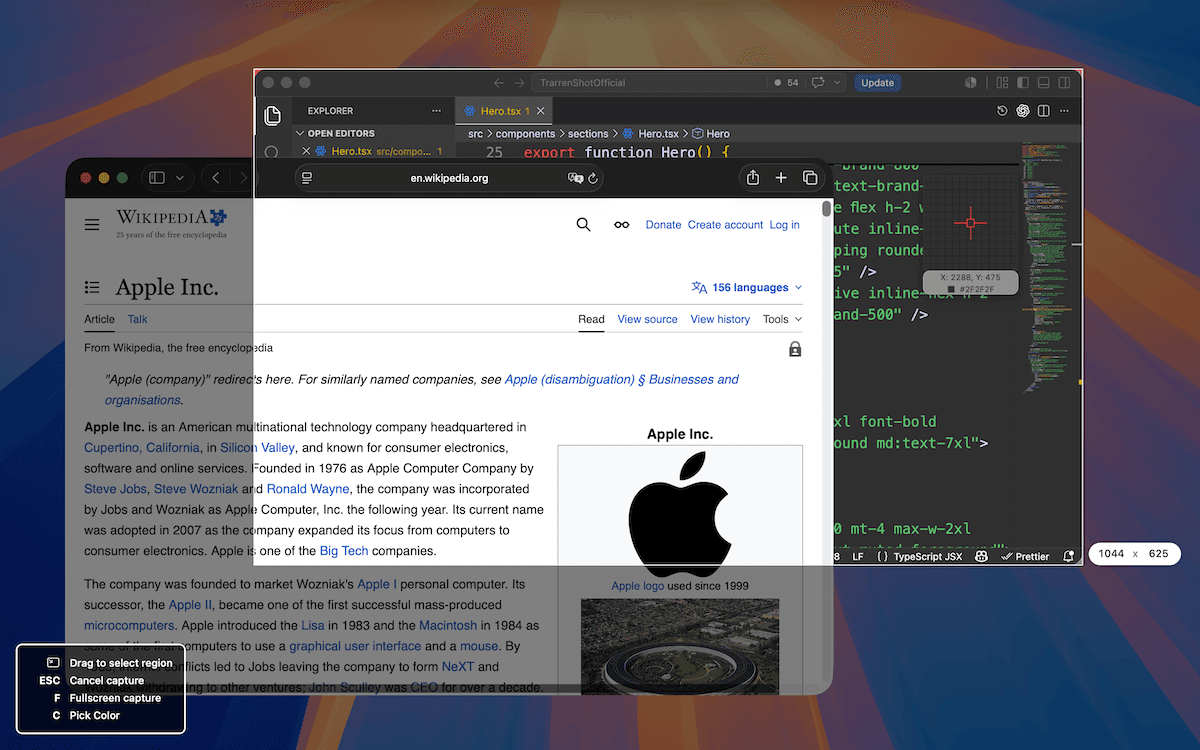Switch to the Talk tab
Screen dimensions: 1200x750
point(137,319)
